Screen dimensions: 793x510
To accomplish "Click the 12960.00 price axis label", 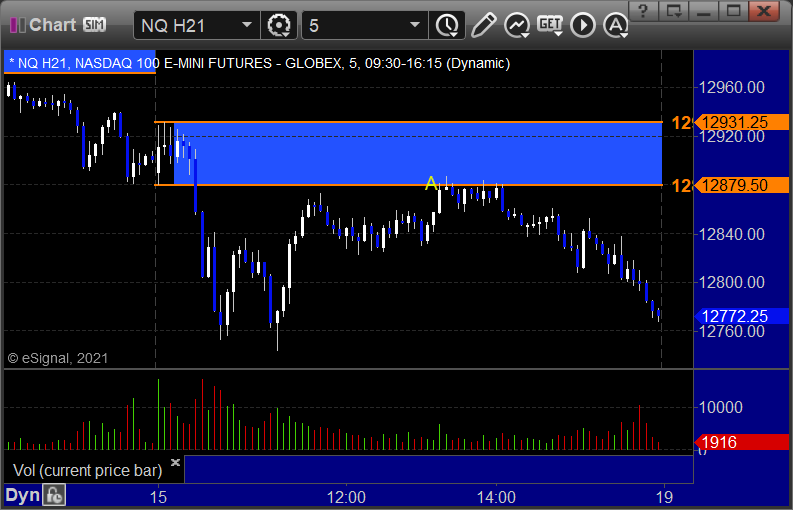I will tap(731, 88).
